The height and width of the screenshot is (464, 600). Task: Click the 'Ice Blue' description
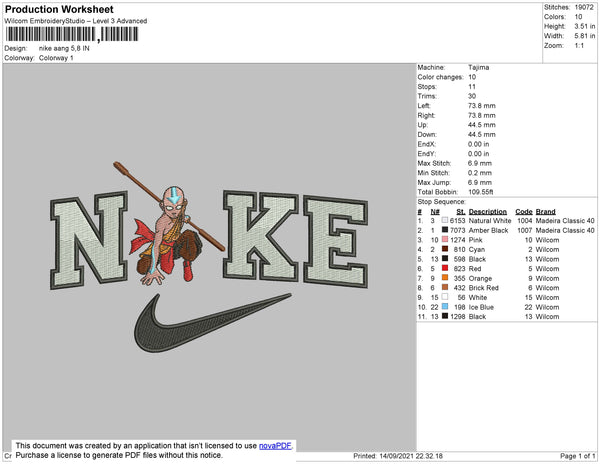click(481, 307)
